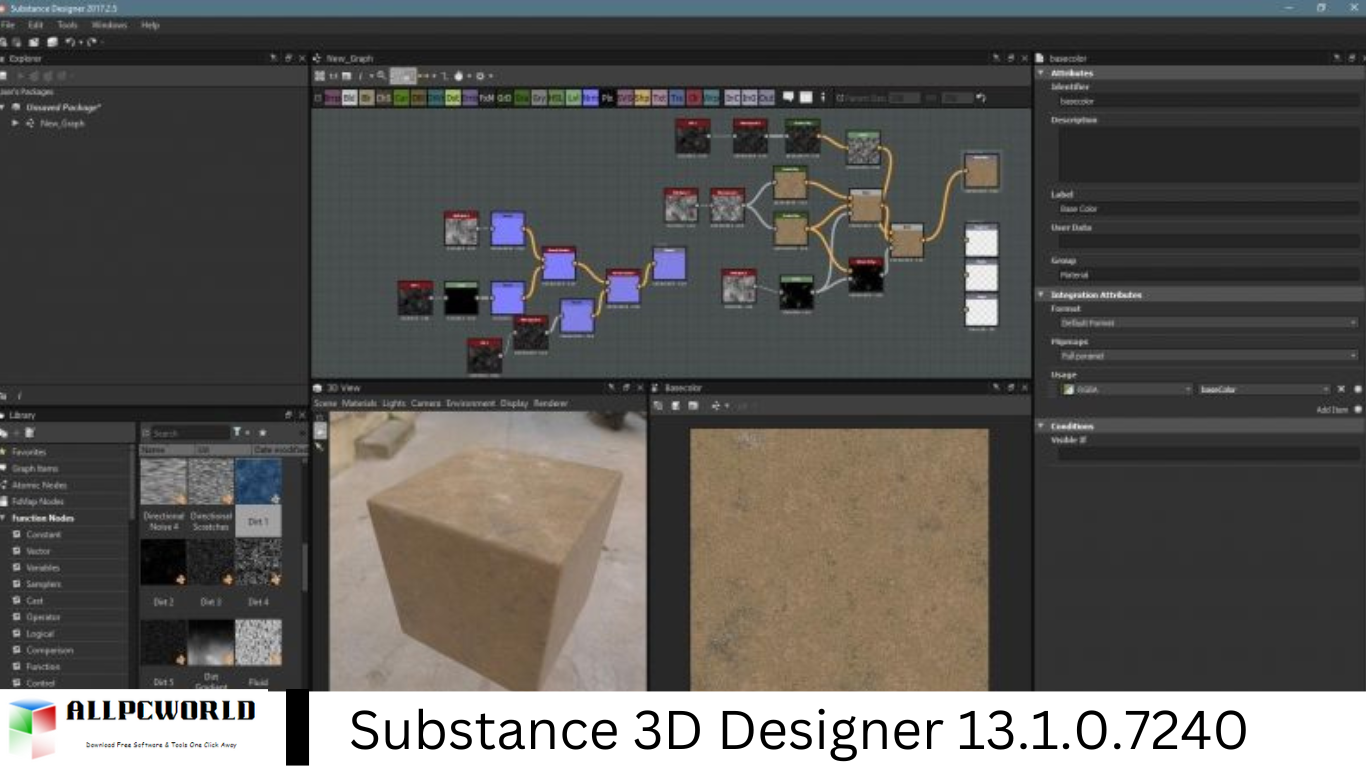Open the Renderer menu in 3D View
This screenshot has height=768, width=1366.
tap(550, 403)
